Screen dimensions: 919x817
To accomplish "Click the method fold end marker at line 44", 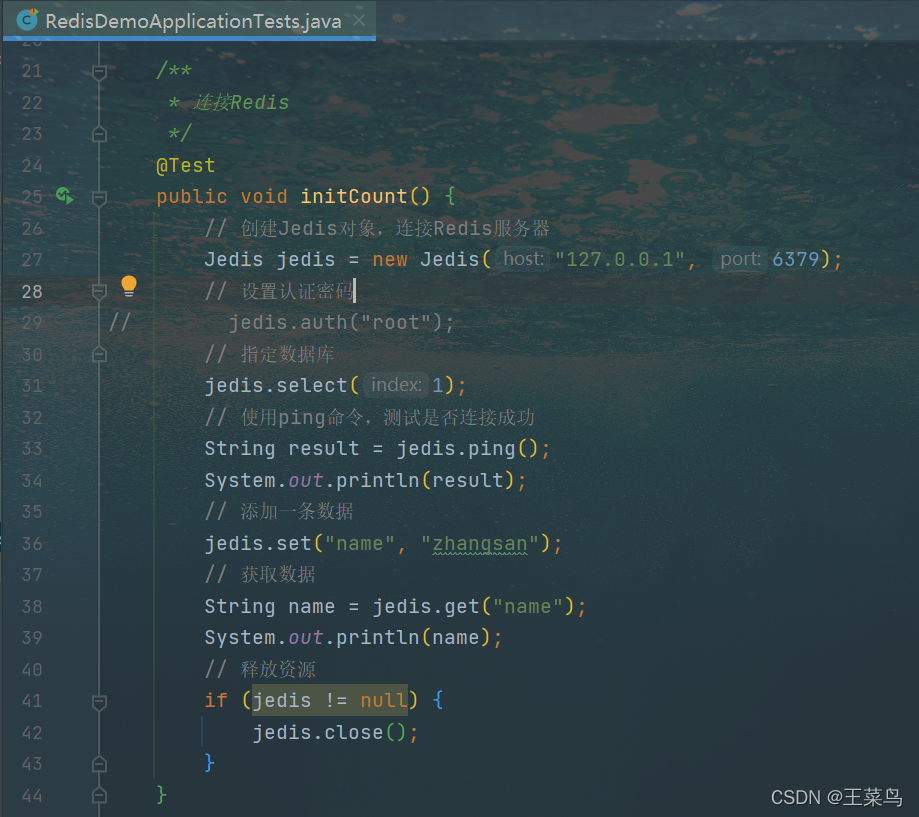I will point(99,795).
